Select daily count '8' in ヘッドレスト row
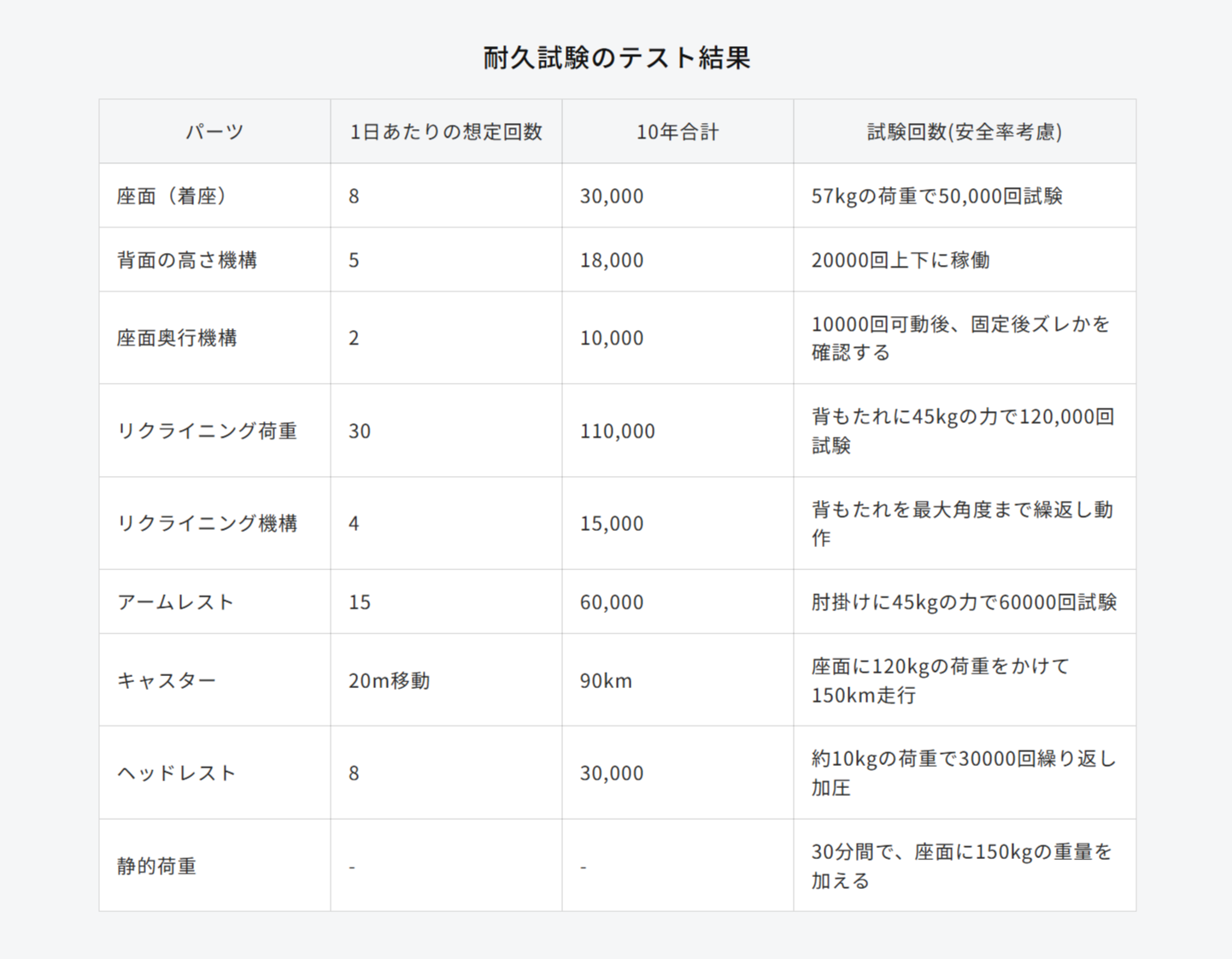Image resolution: width=1232 pixels, height=959 pixels. pyautogui.click(x=446, y=773)
